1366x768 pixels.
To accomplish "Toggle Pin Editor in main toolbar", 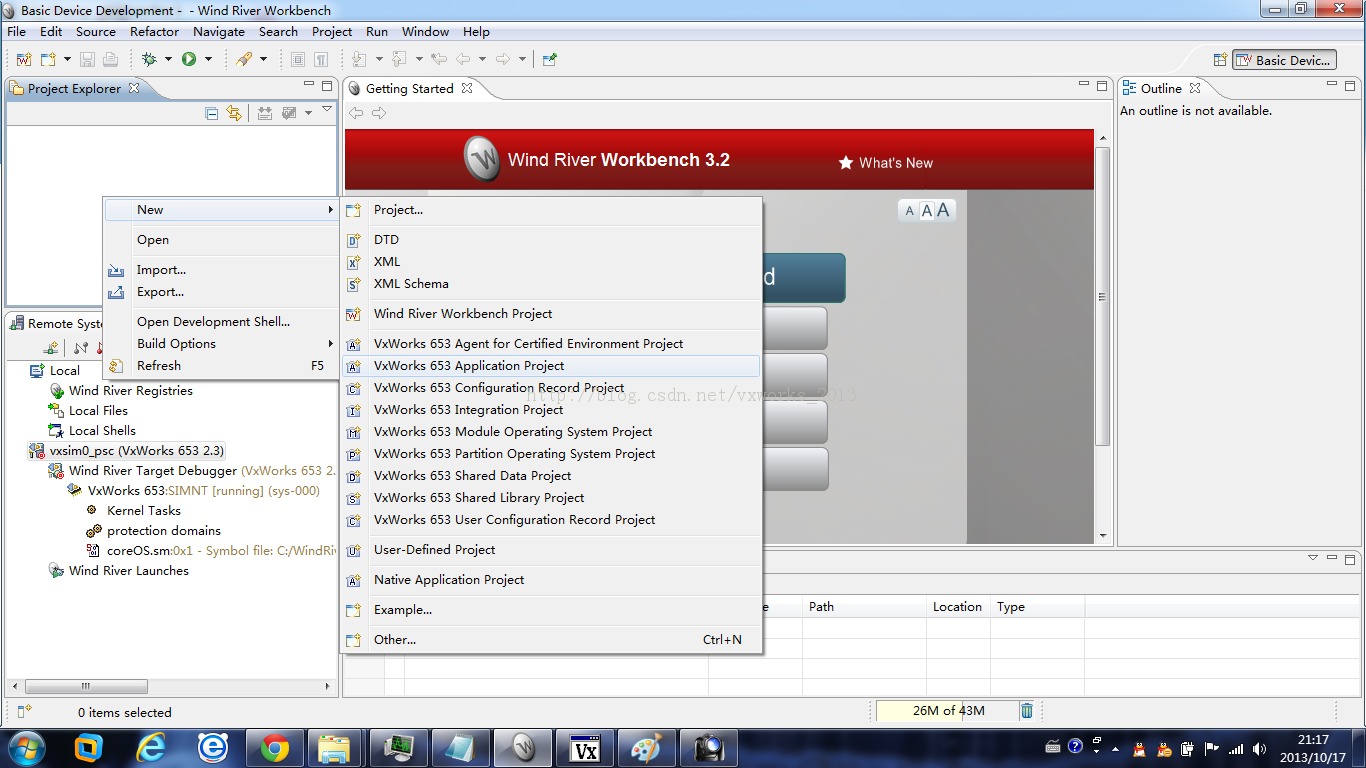I will 549,59.
